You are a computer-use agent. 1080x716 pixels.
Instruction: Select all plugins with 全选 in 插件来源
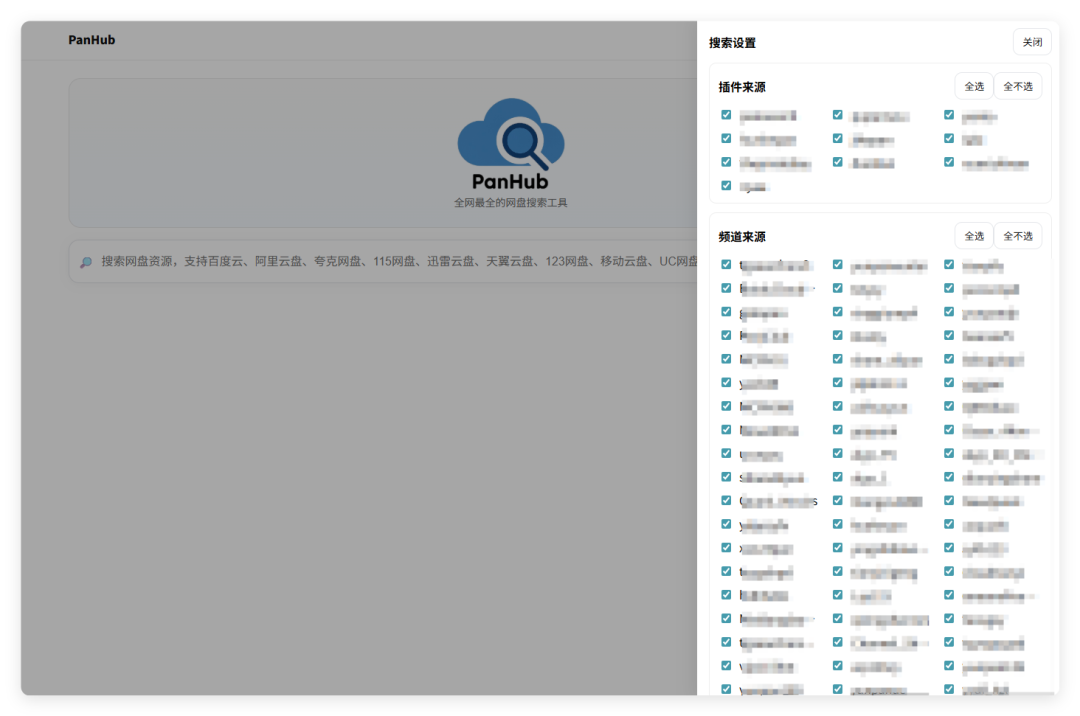[973, 87]
